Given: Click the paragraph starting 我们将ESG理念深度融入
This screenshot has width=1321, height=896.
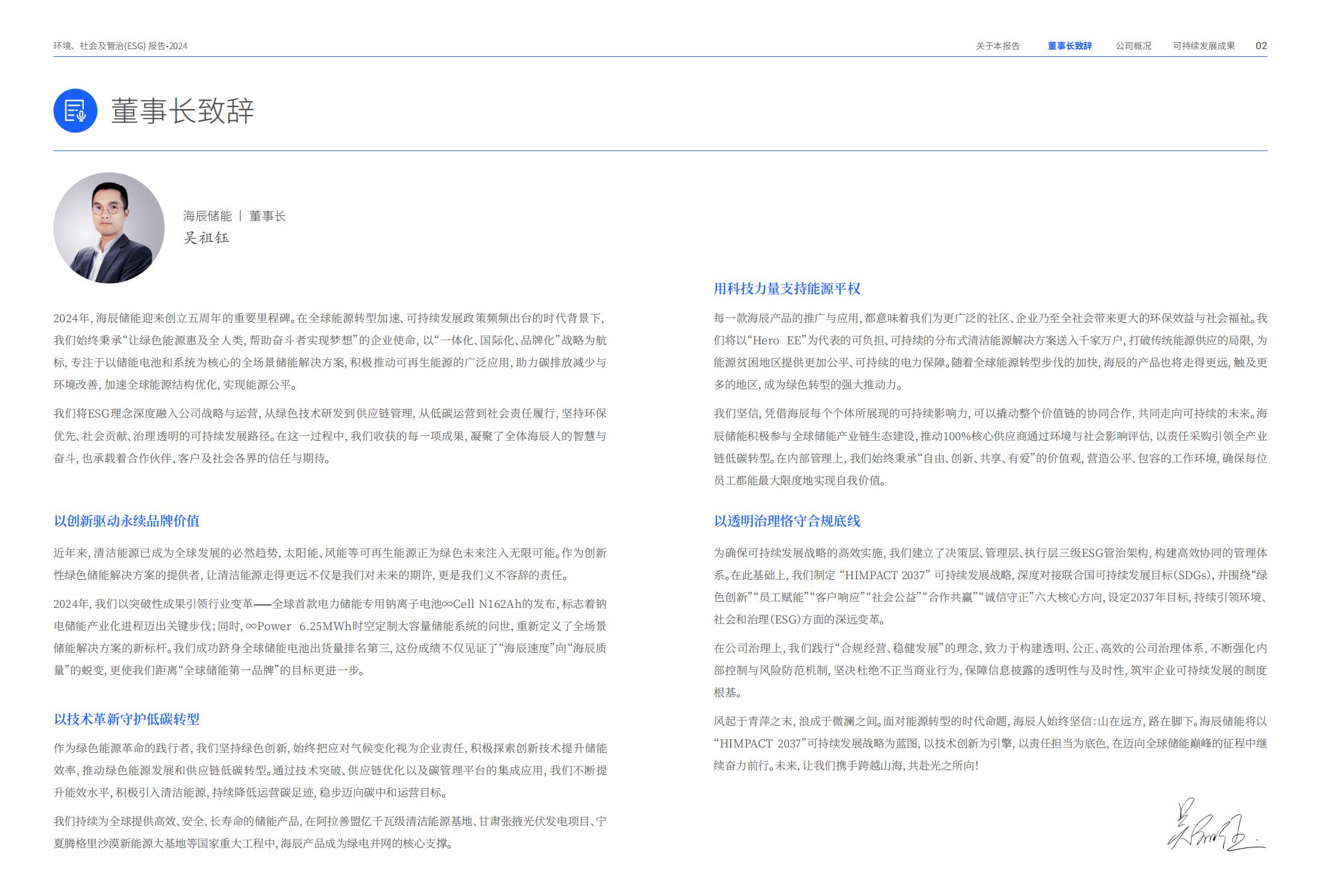Looking at the screenshot, I should tap(330, 436).
